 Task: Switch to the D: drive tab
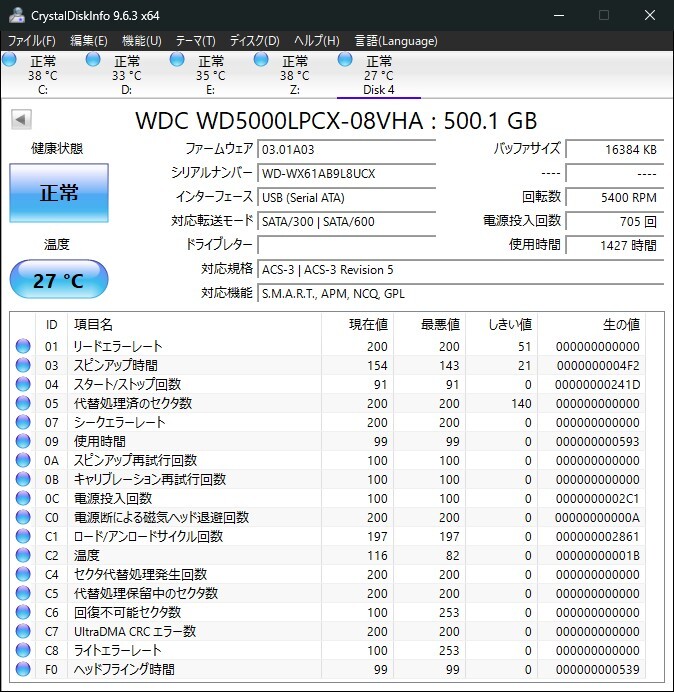tap(127, 74)
